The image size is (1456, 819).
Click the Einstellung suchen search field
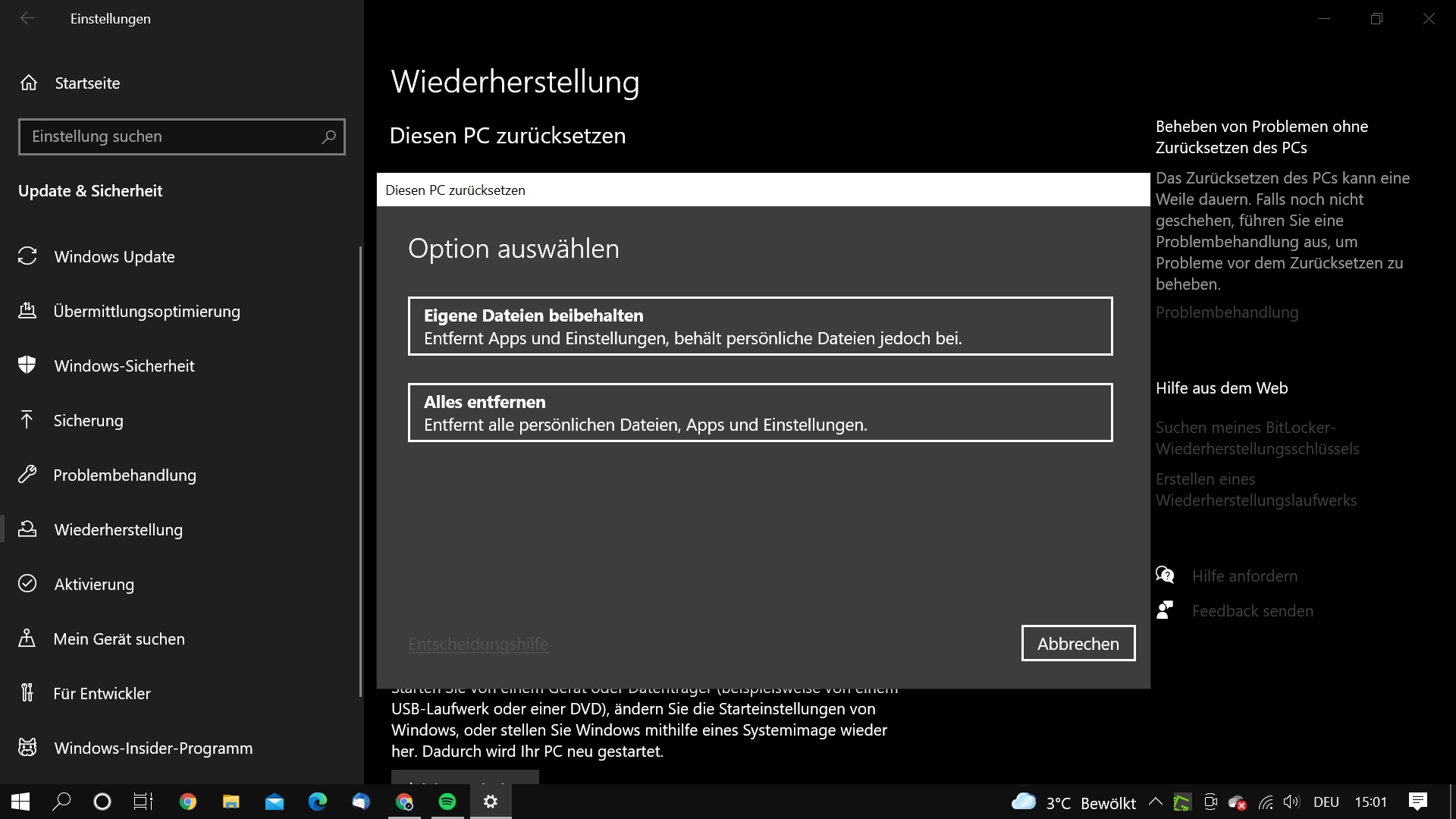pos(181,136)
